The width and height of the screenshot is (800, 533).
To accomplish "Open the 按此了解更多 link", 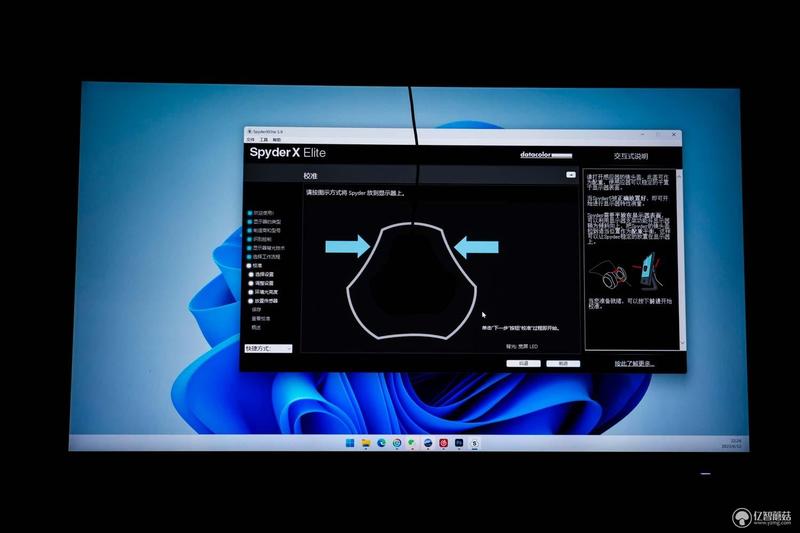I will pyautogui.click(x=634, y=364).
